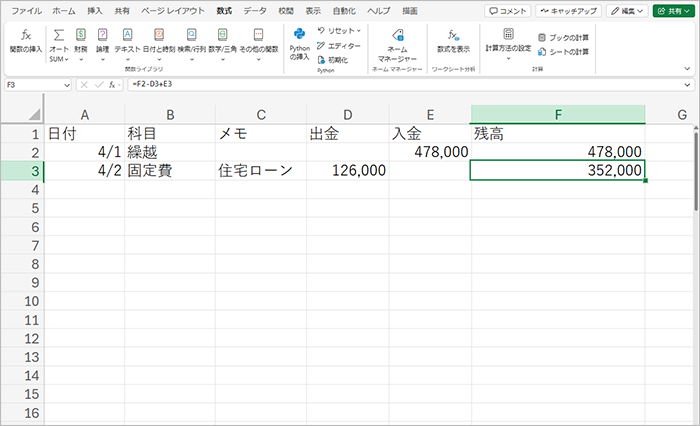Expand the formula bar chevron
The height and width of the screenshot is (426, 700).
pyautogui.click(x=687, y=85)
